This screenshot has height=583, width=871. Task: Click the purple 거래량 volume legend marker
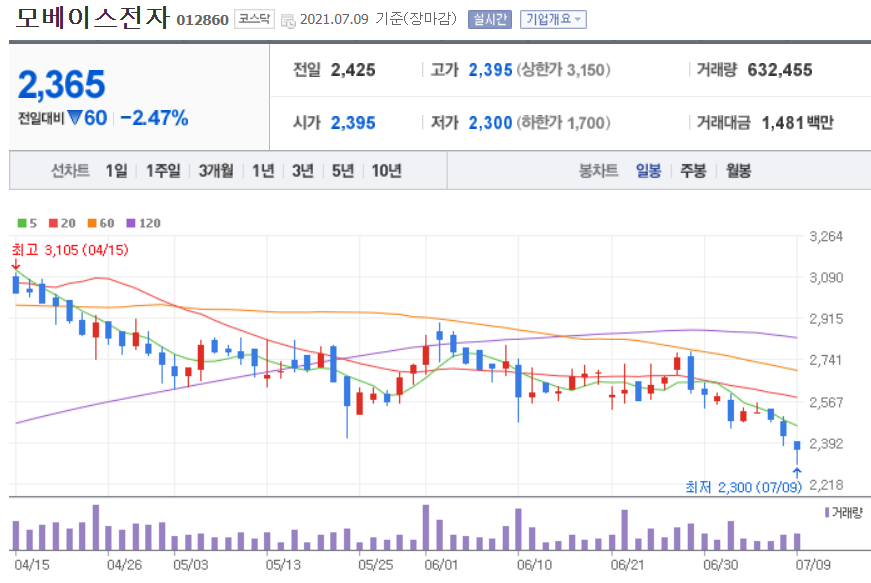point(827,512)
